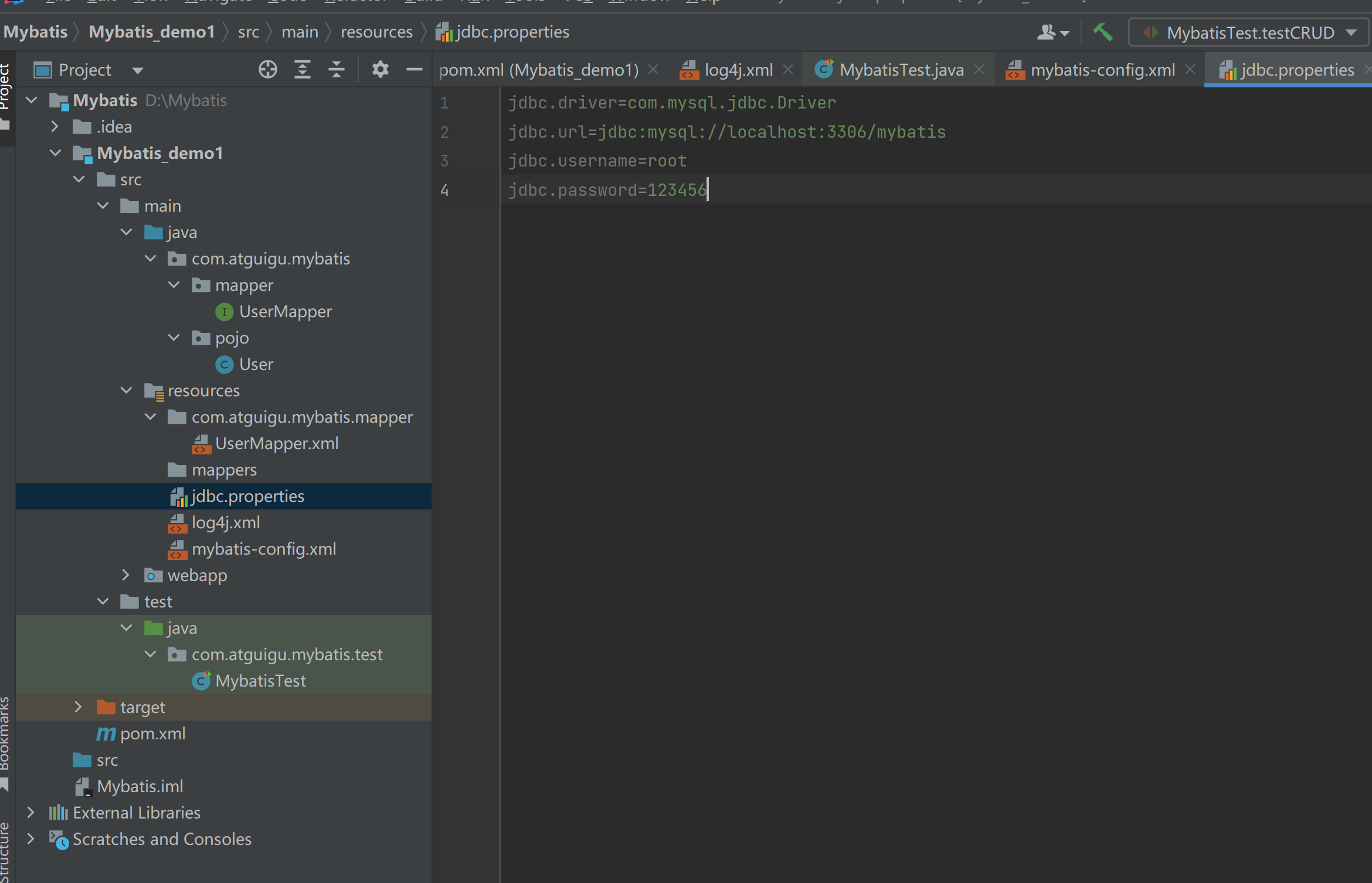Click the Collapse All icon in Project panel
Viewport: 1372px width, 883px height.
pos(336,70)
